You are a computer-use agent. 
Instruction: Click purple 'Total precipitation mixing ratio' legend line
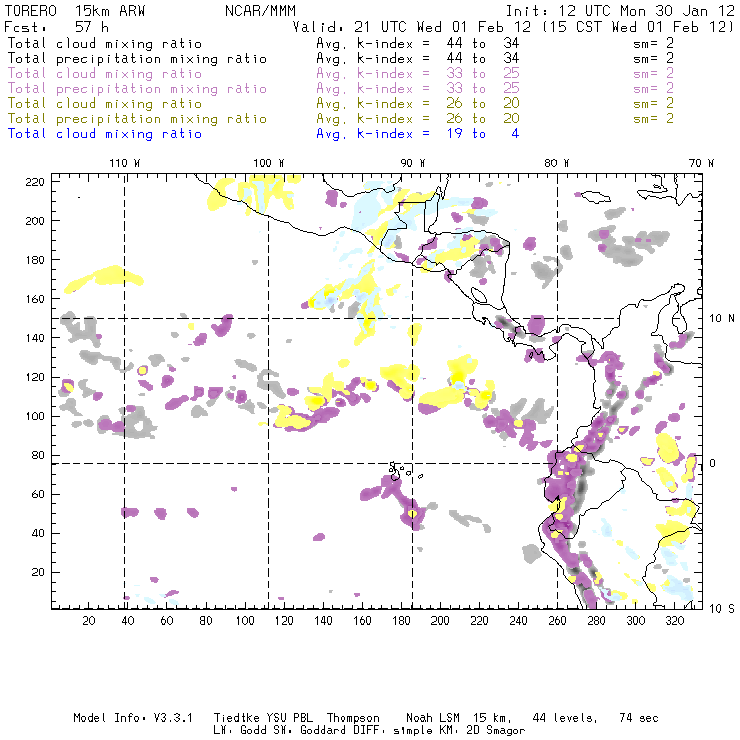137,89
